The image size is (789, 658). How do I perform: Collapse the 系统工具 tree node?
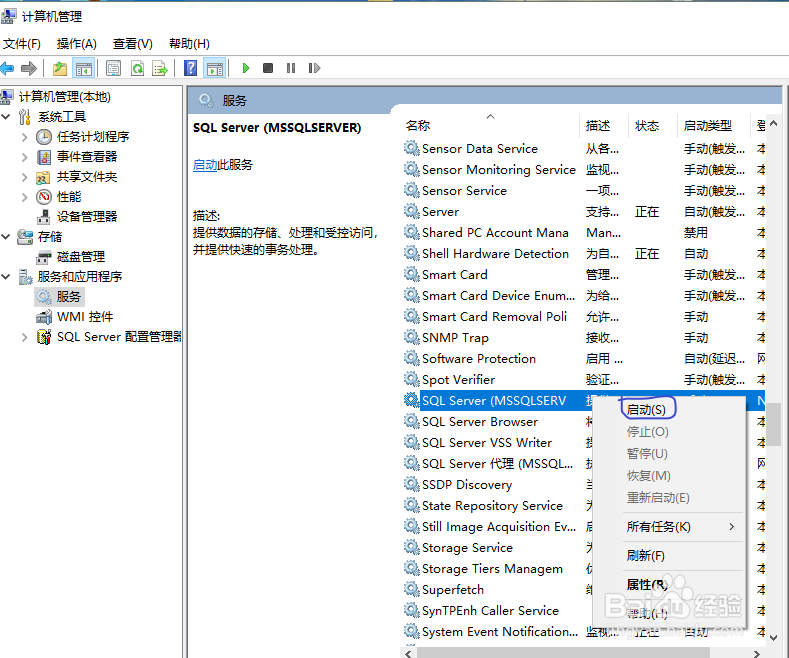point(6,117)
